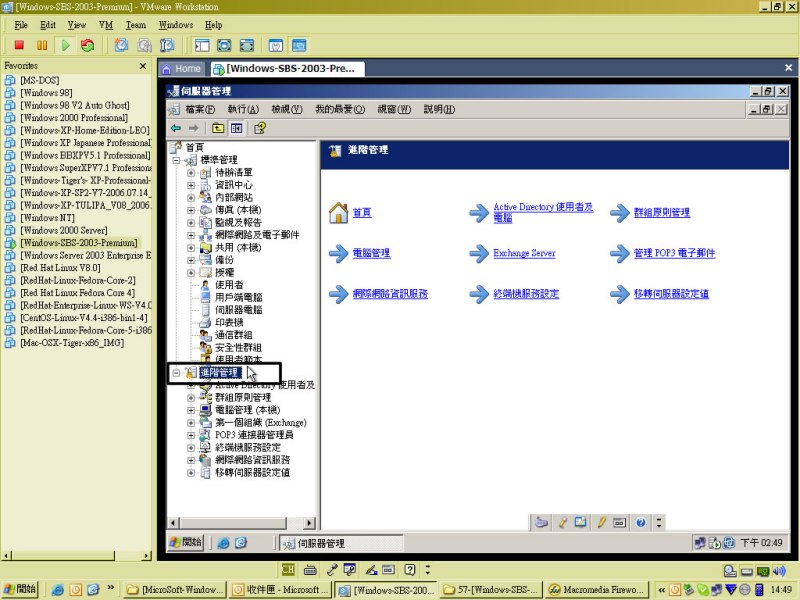Expand the 資訊中心 tree node
The height and width of the screenshot is (600, 800).
(191, 185)
